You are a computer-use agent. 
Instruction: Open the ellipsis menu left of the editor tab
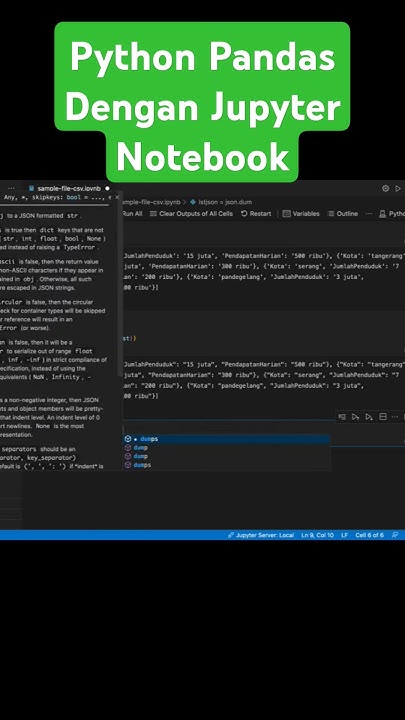pyautogui.click(x=11, y=188)
